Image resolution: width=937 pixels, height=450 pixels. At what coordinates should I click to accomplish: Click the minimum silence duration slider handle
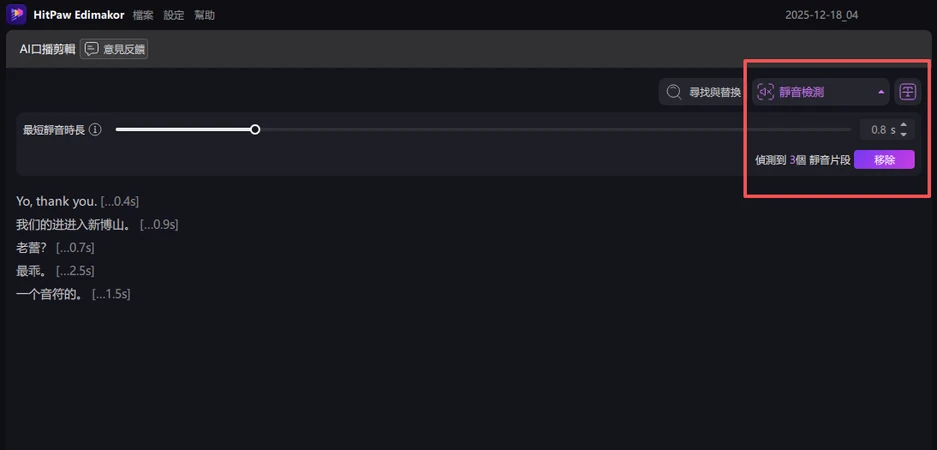pyautogui.click(x=255, y=129)
